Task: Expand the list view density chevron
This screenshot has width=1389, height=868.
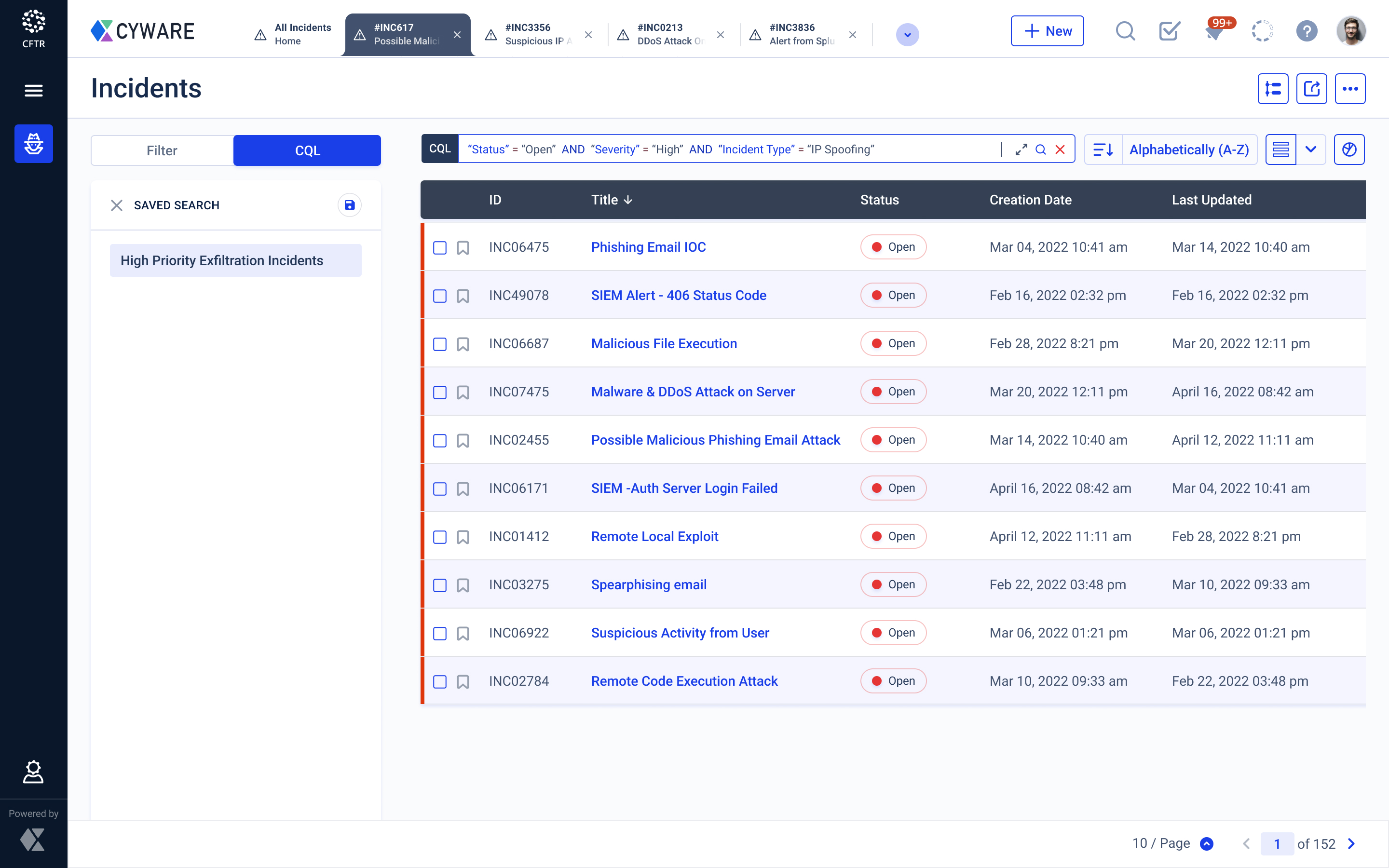Action: coord(1310,150)
